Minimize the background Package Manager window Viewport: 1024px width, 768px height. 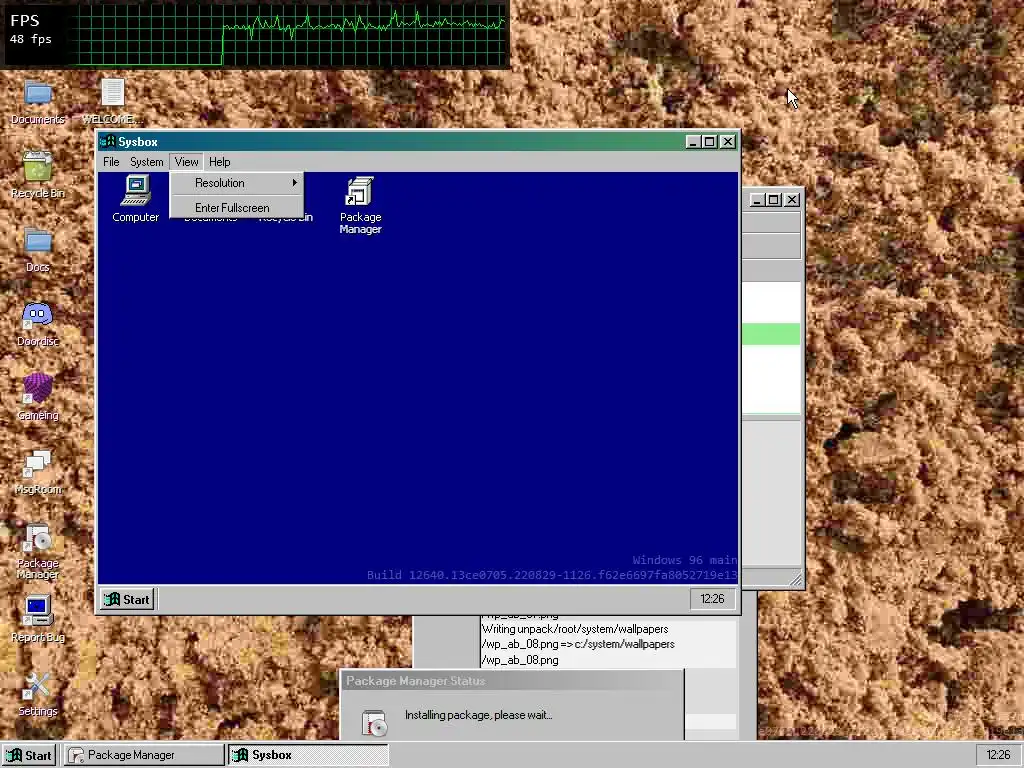pyautogui.click(x=758, y=200)
